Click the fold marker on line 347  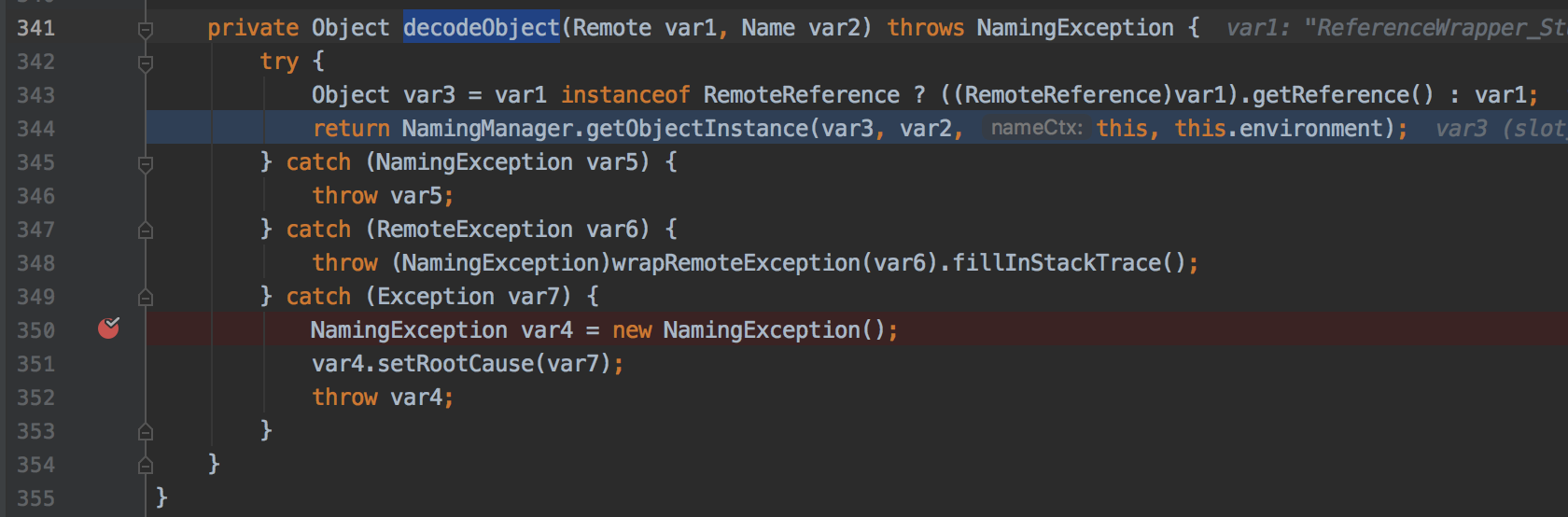tap(146, 230)
